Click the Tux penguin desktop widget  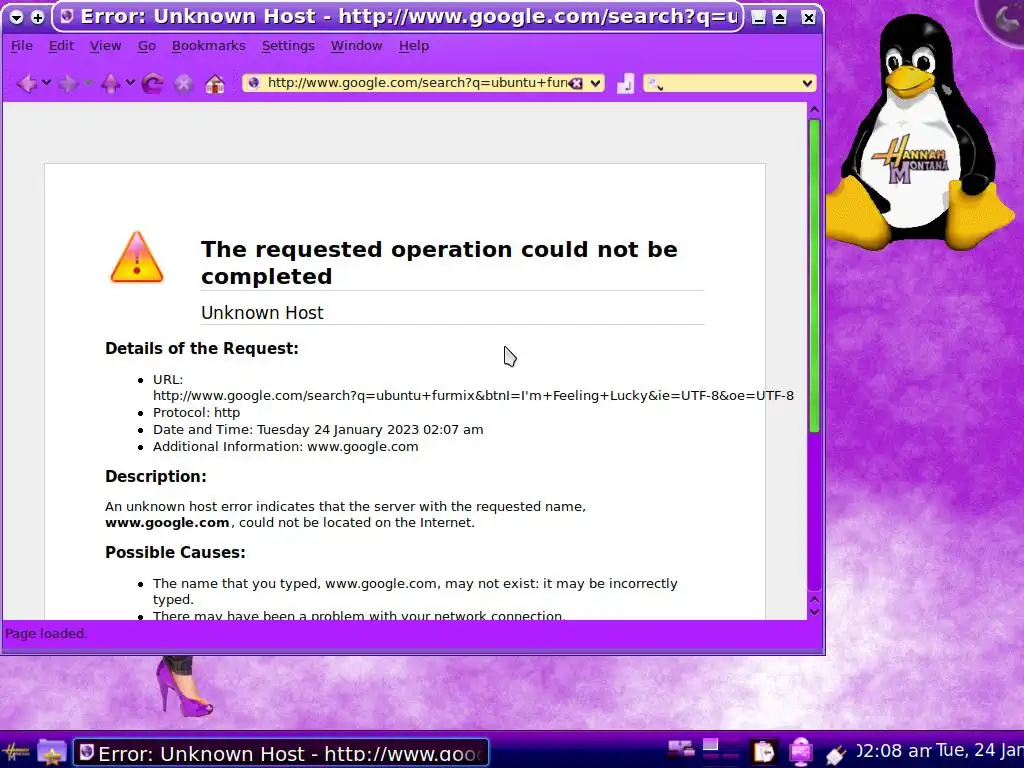[920, 134]
